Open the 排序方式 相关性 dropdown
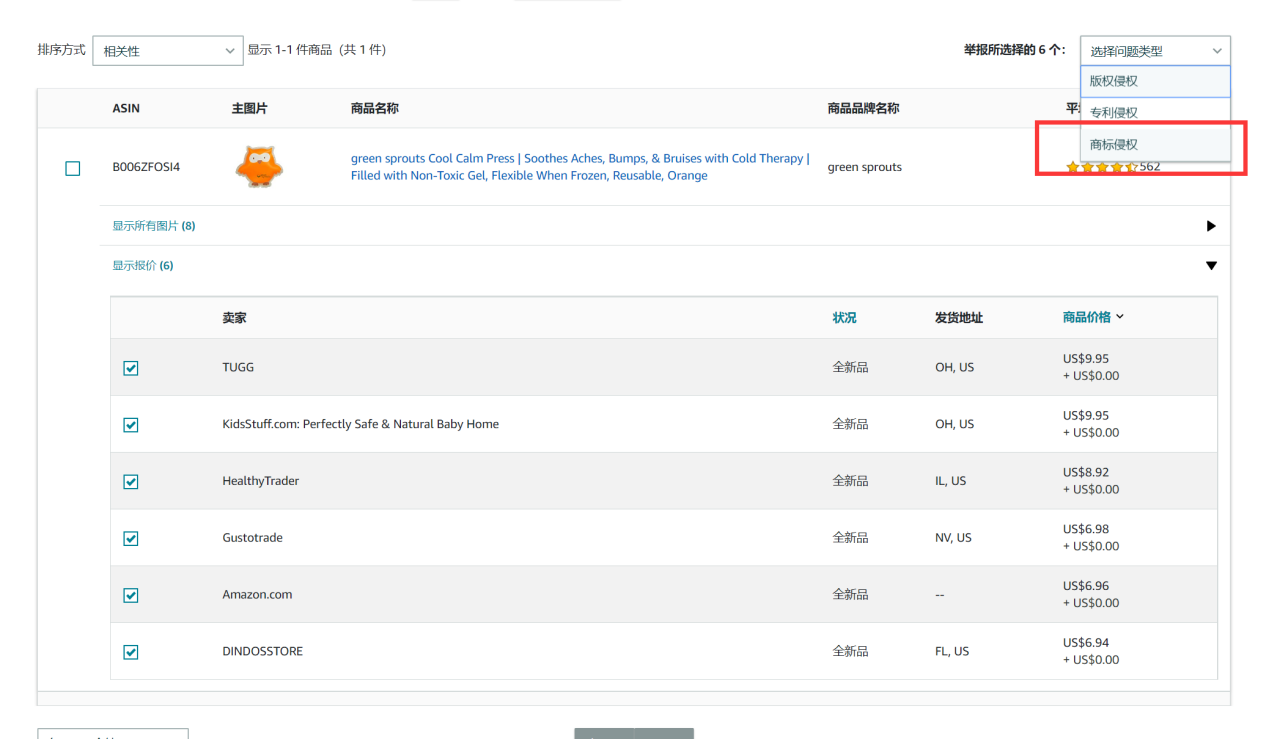Viewport: 1269px width, 739px height. (x=167, y=51)
